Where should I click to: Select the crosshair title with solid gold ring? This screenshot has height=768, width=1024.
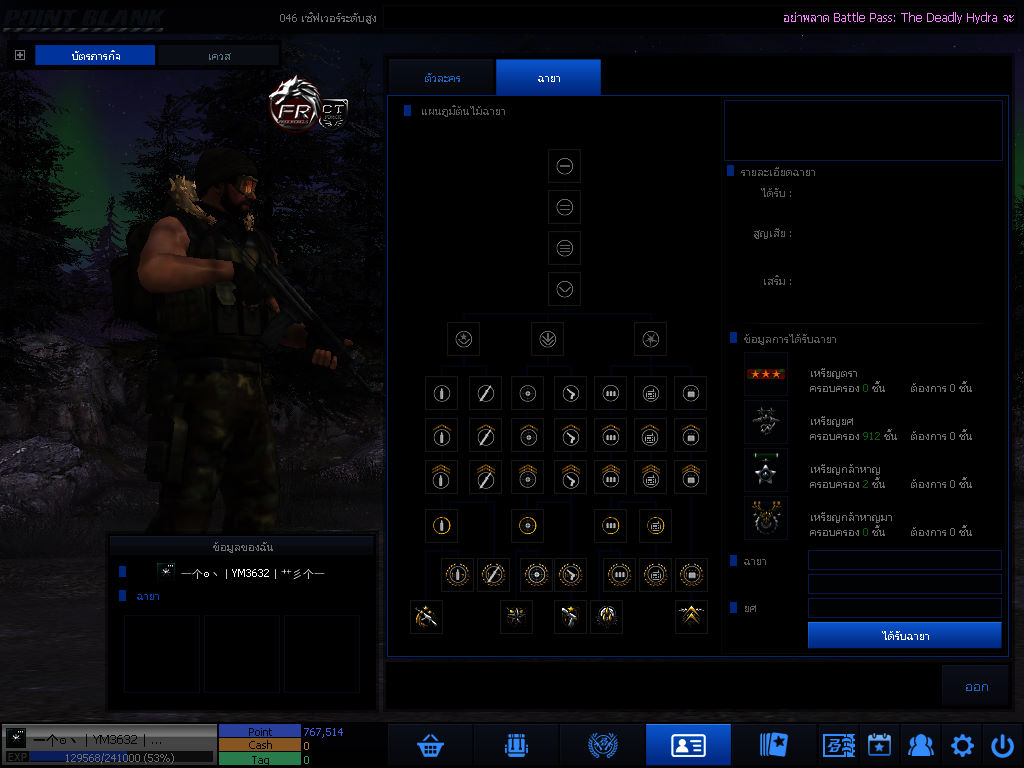(x=528, y=526)
